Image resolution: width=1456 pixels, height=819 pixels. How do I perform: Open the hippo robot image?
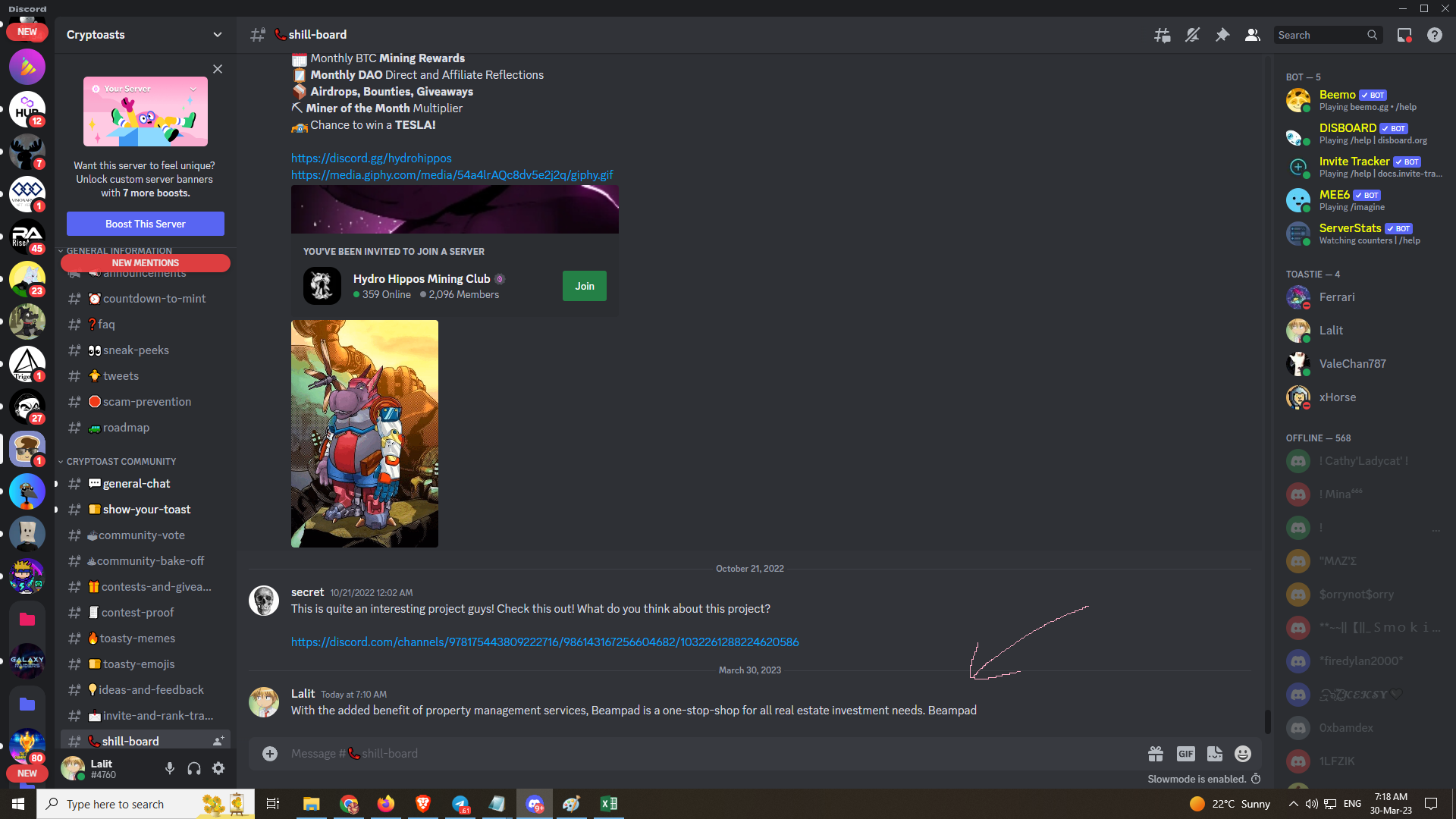(x=365, y=434)
